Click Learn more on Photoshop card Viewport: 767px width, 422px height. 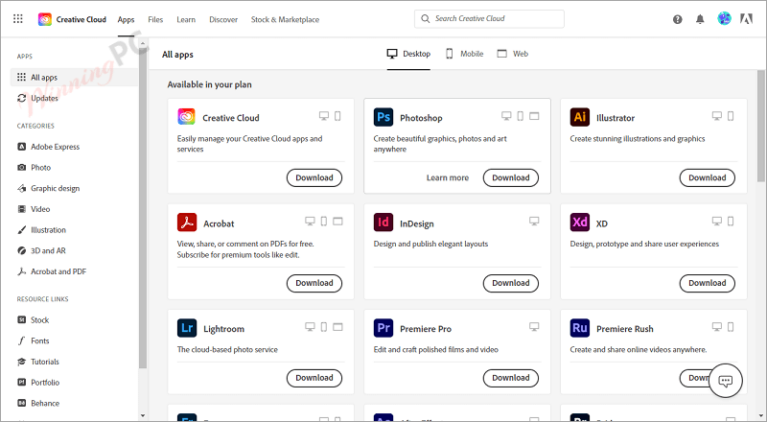click(447, 178)
